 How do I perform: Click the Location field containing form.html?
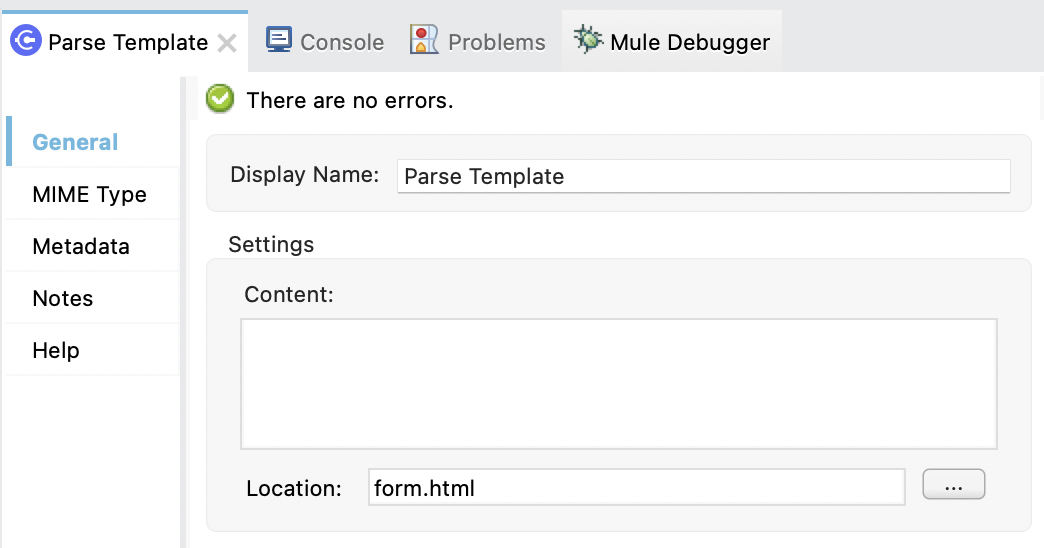636,488
